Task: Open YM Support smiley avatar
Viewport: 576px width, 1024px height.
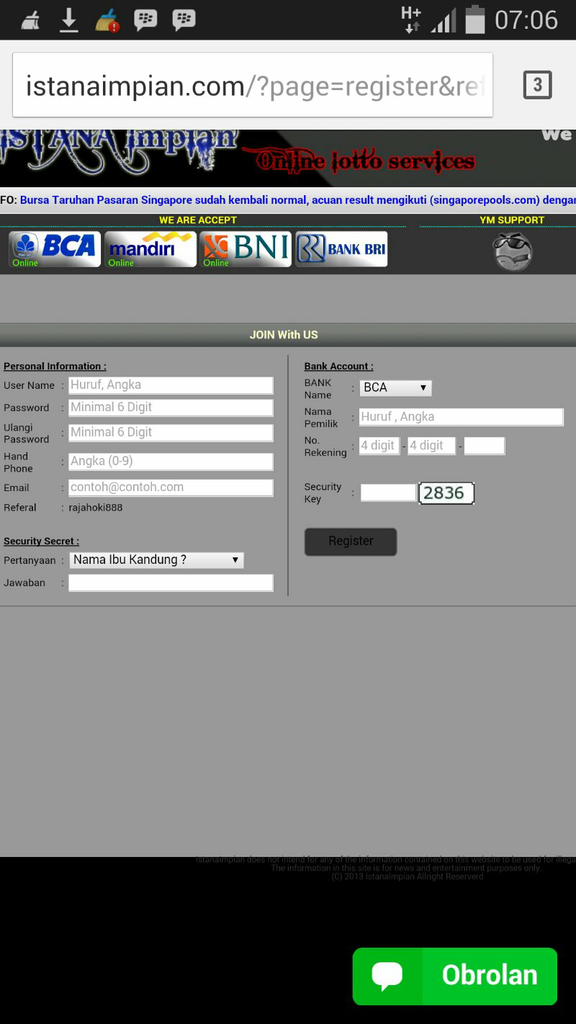Action: [512, 251]
